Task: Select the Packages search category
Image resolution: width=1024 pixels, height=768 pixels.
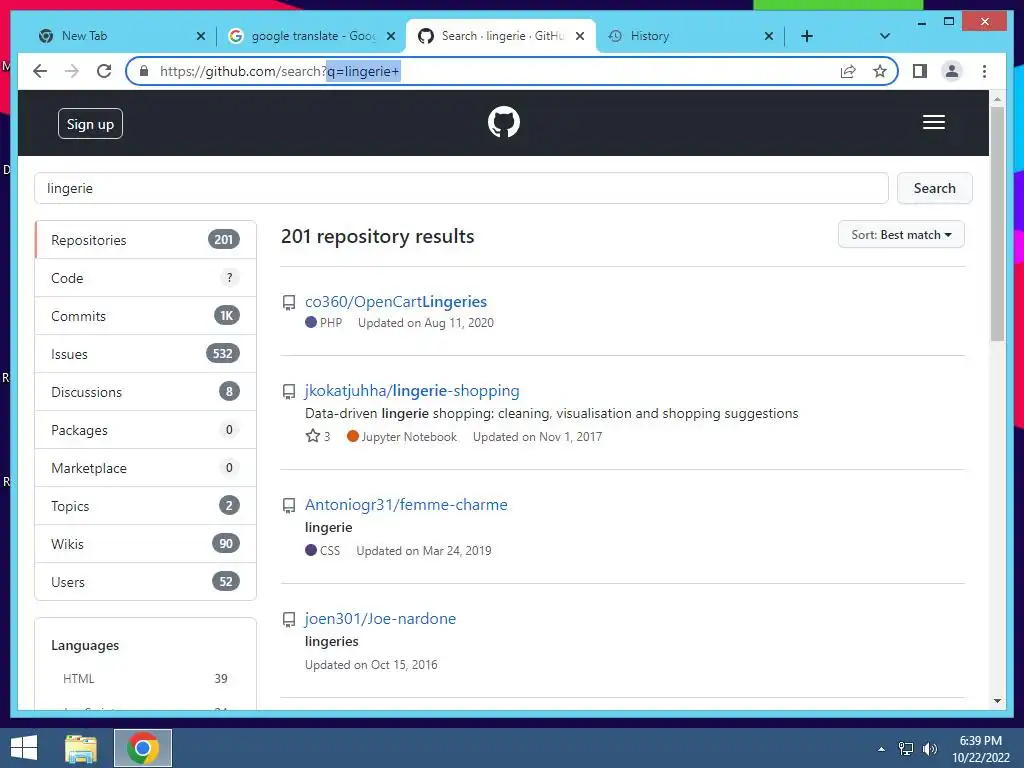Action: (146, 430)
